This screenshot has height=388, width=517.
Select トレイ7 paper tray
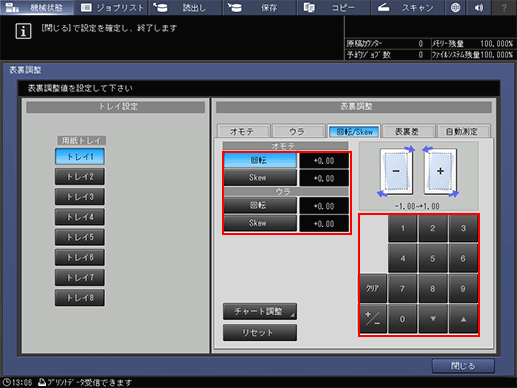pos(80,278)
